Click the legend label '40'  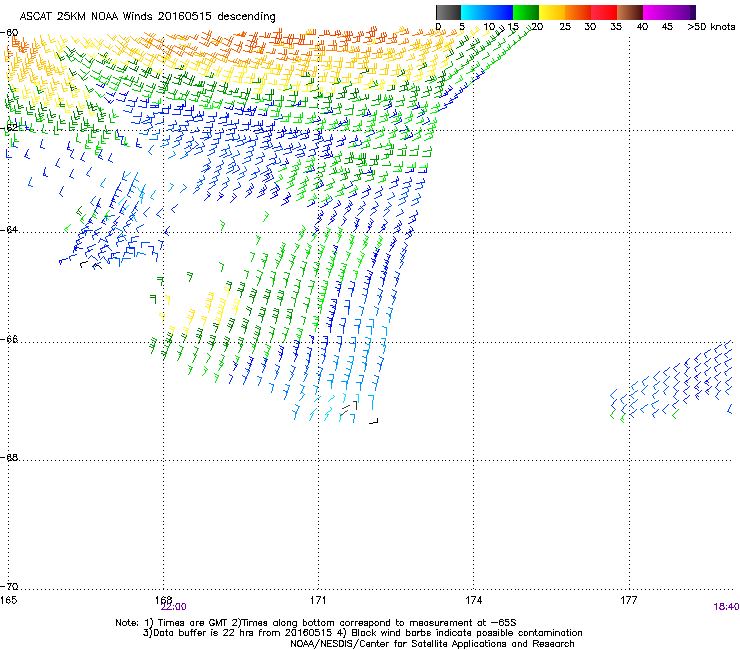coord(642,26)
